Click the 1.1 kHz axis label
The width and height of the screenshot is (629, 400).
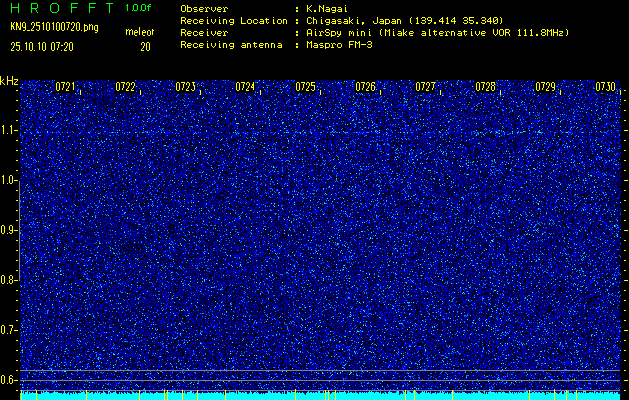click(x=9, y=130)
